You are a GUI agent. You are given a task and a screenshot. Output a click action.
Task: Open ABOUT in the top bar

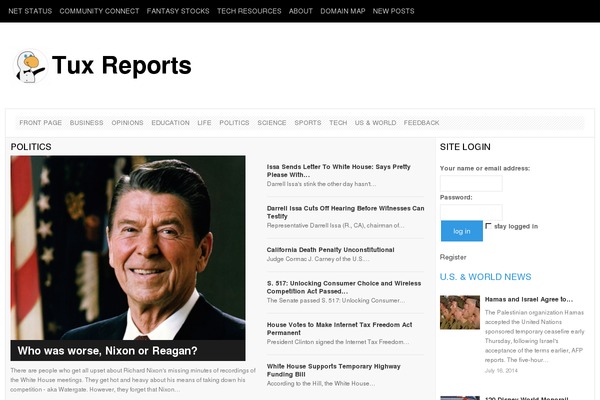point(301,11)
